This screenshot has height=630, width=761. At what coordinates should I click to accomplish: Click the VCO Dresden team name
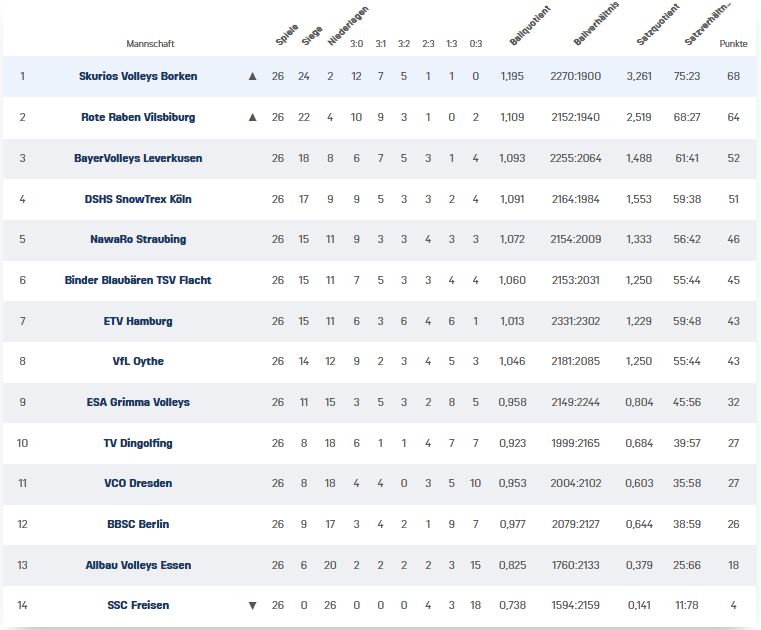(138, 483)
